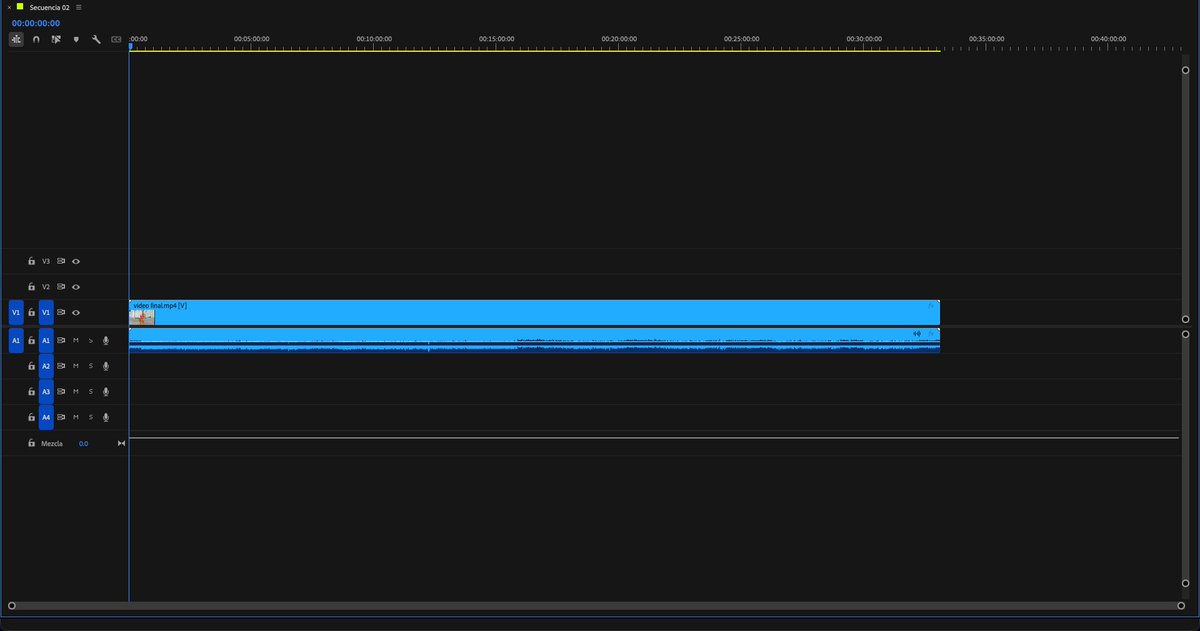Screen dimensions: 1200x631
Task: Toggle V1 track targeting button
Action: point(46,313)
